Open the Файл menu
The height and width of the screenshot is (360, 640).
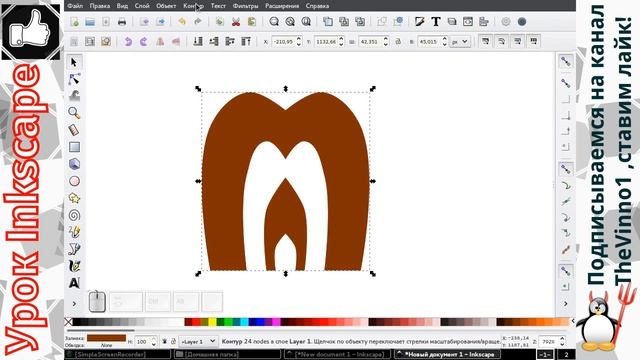tap(75, 6)
